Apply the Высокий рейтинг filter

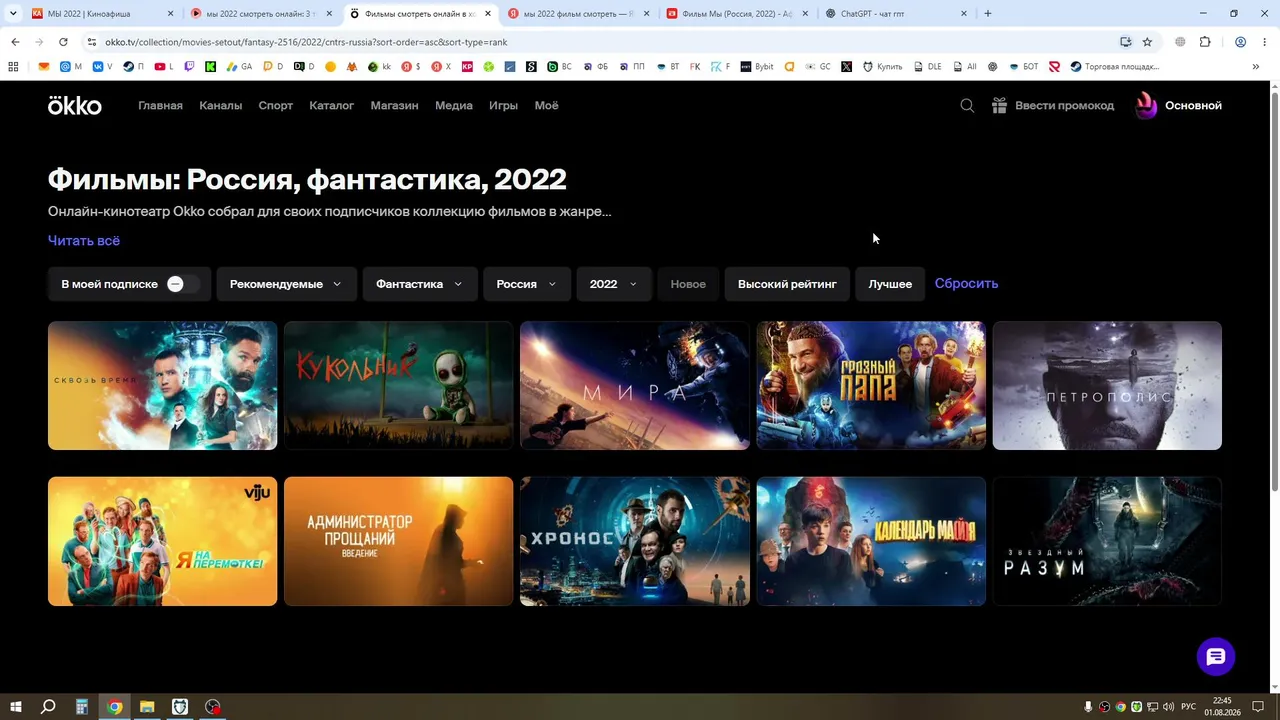click(787, 284)
